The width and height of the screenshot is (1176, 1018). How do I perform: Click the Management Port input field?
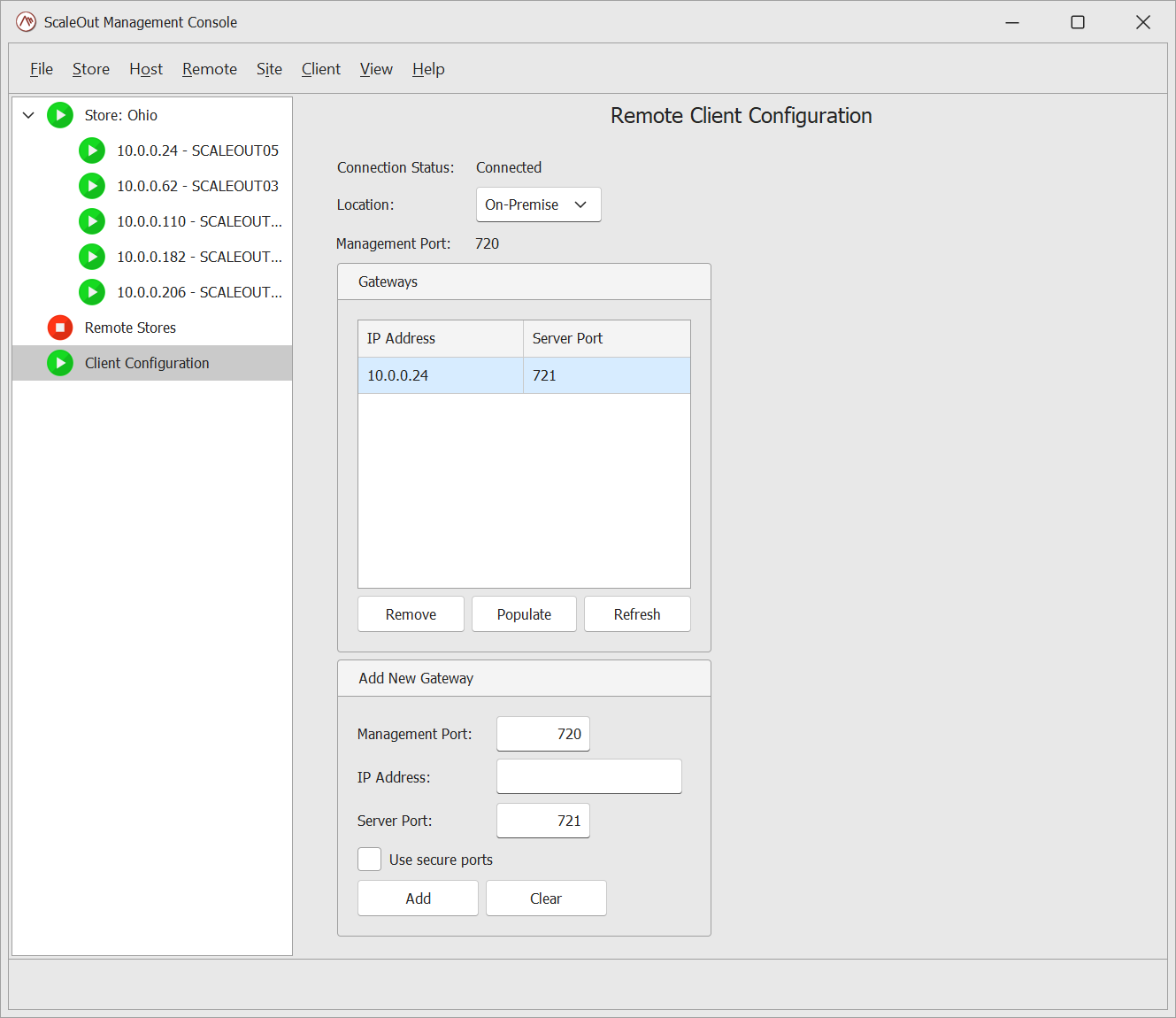coord(543,734)
